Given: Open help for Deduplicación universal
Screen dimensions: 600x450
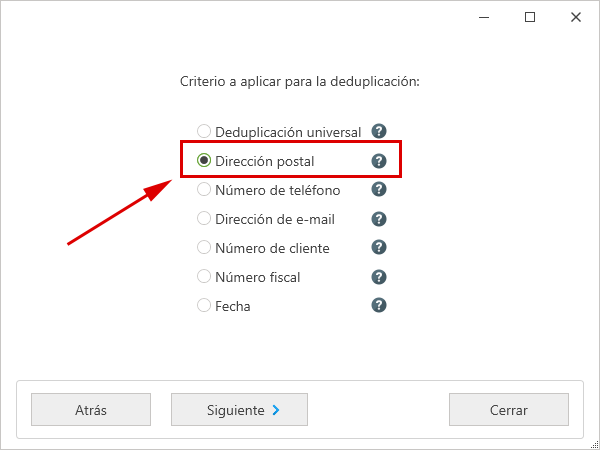Looking at the screenshot, I should tap(379, 132).
